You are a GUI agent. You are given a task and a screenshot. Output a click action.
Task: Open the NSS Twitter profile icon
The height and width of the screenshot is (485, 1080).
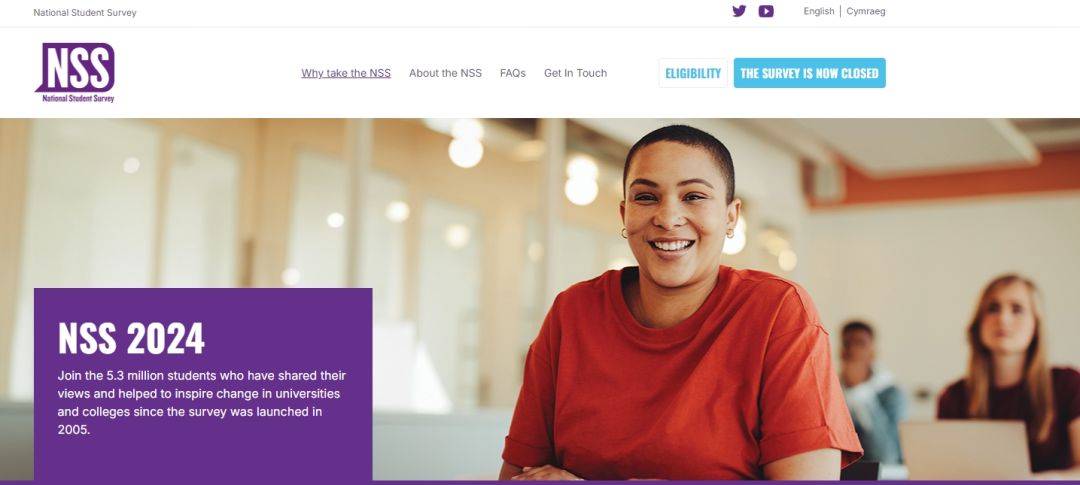tap(739, 11)
